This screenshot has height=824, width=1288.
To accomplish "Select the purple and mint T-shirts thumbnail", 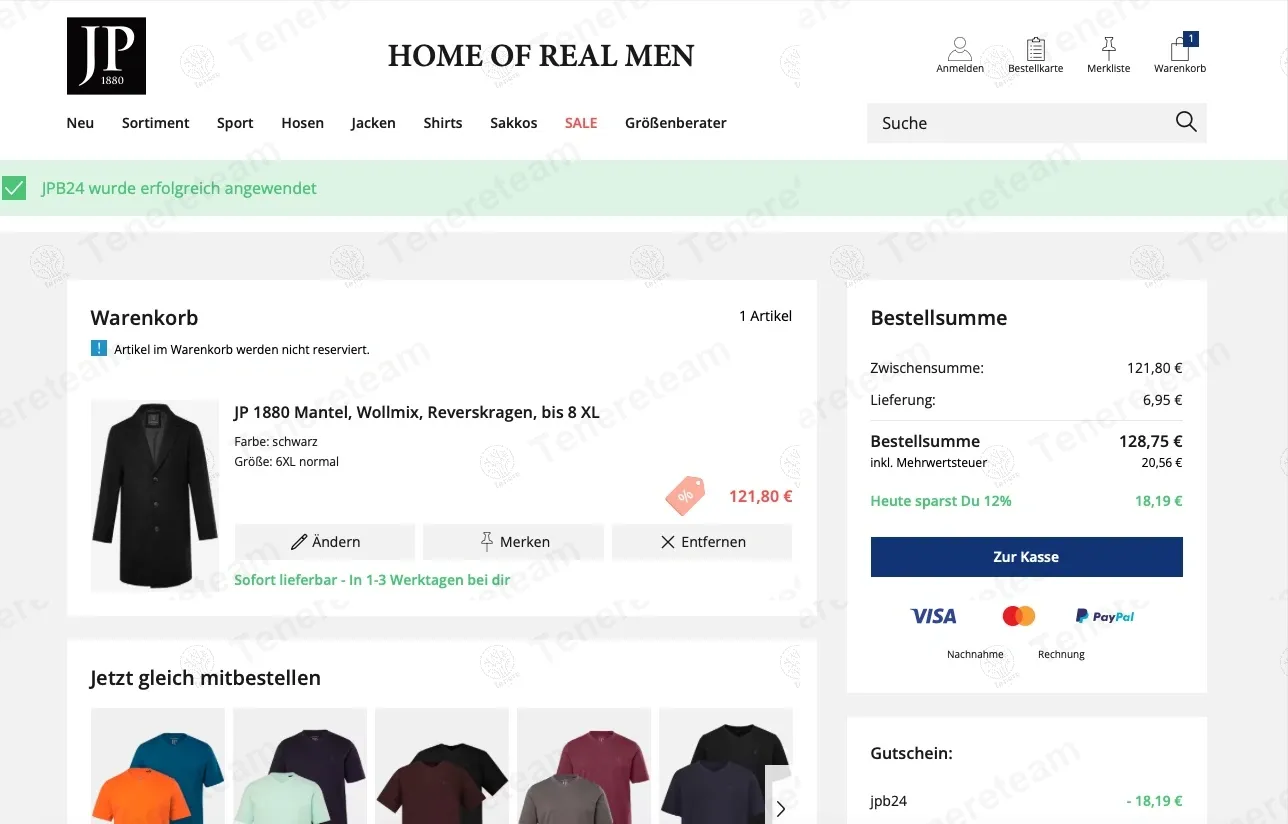I will 300,766.
